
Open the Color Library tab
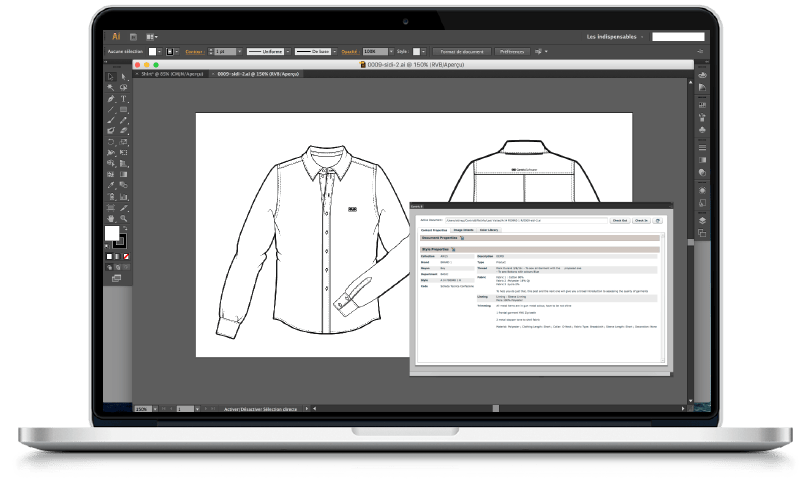(489, 230)
